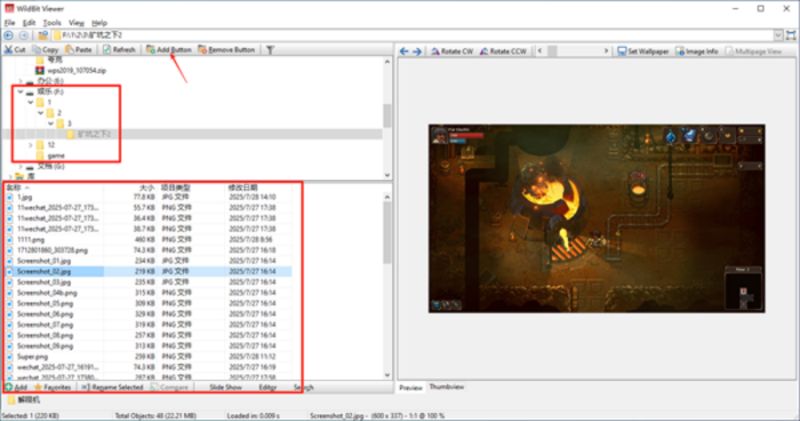800x421 pixels.
Task: Click the Forward navigation arrow by address bar
Action: tap(23, 35)
